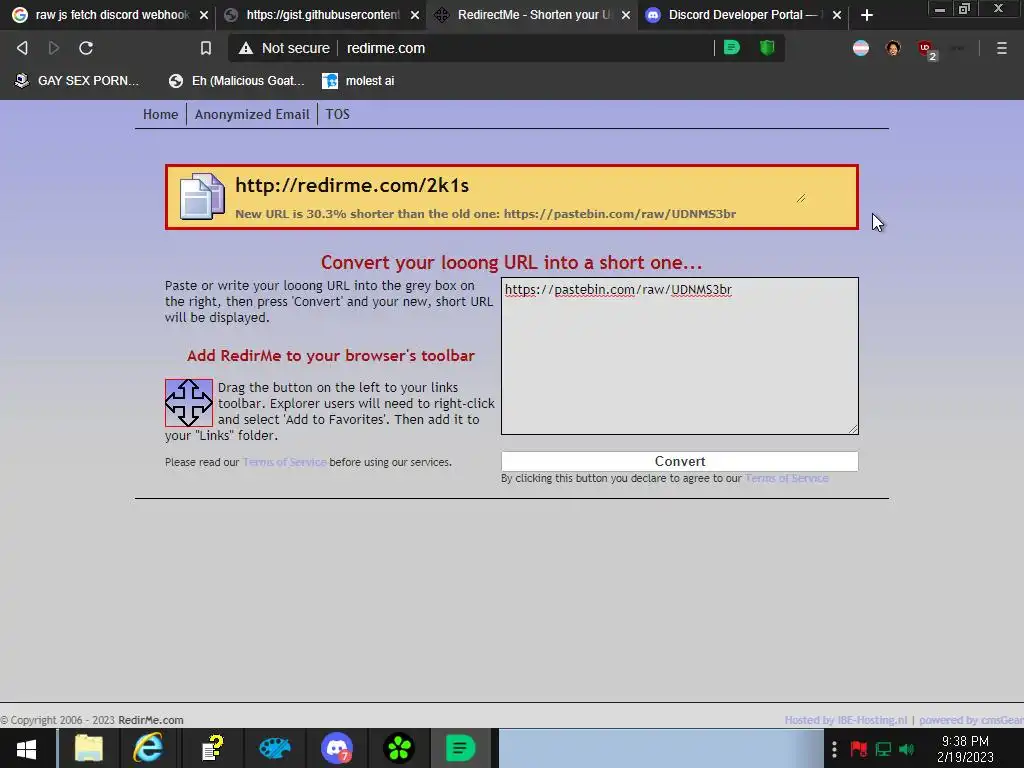Open the uBlock Origin extension icon

point(927,49)
